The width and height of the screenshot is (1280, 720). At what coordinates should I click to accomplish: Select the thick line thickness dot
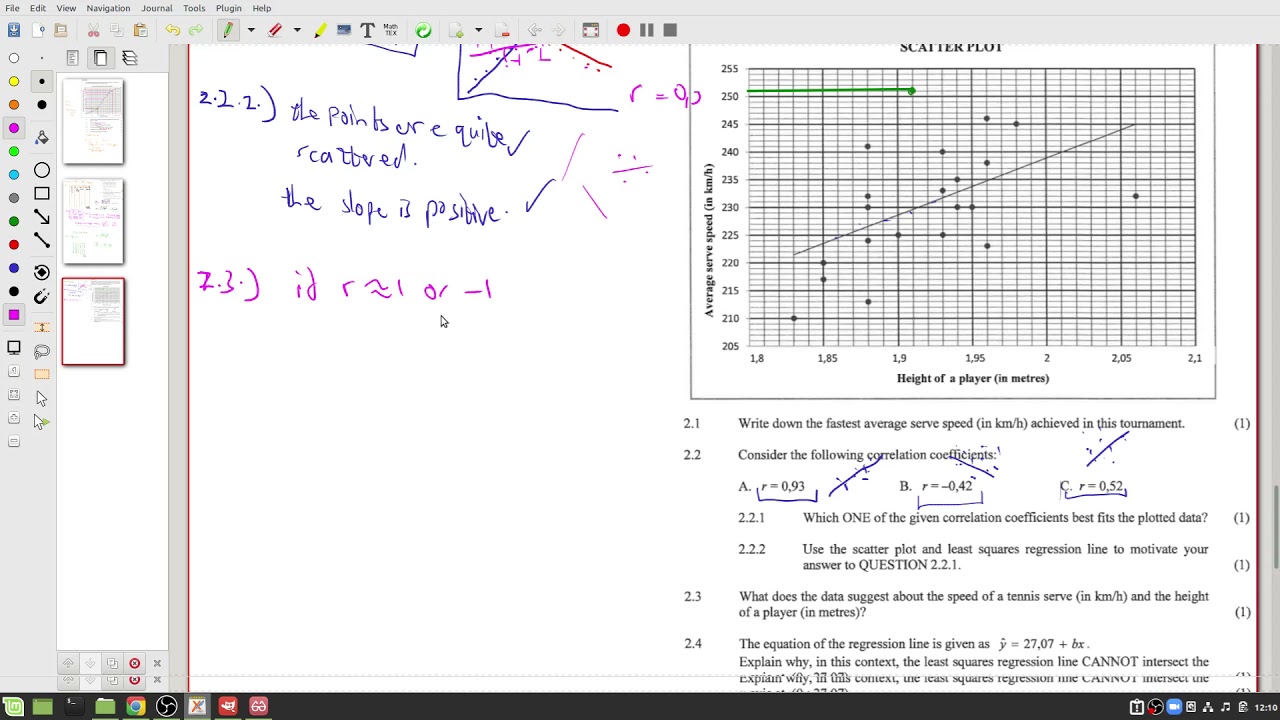pos(42,105)
